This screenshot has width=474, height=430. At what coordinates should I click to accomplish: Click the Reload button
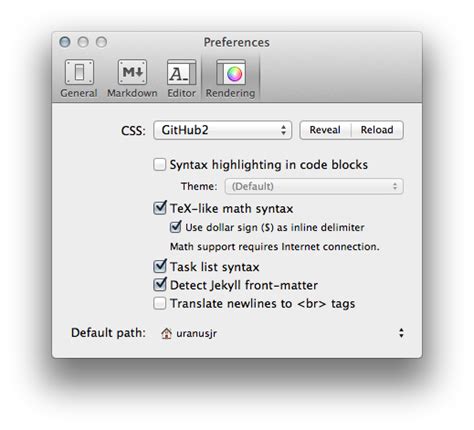tap(377, 130)
